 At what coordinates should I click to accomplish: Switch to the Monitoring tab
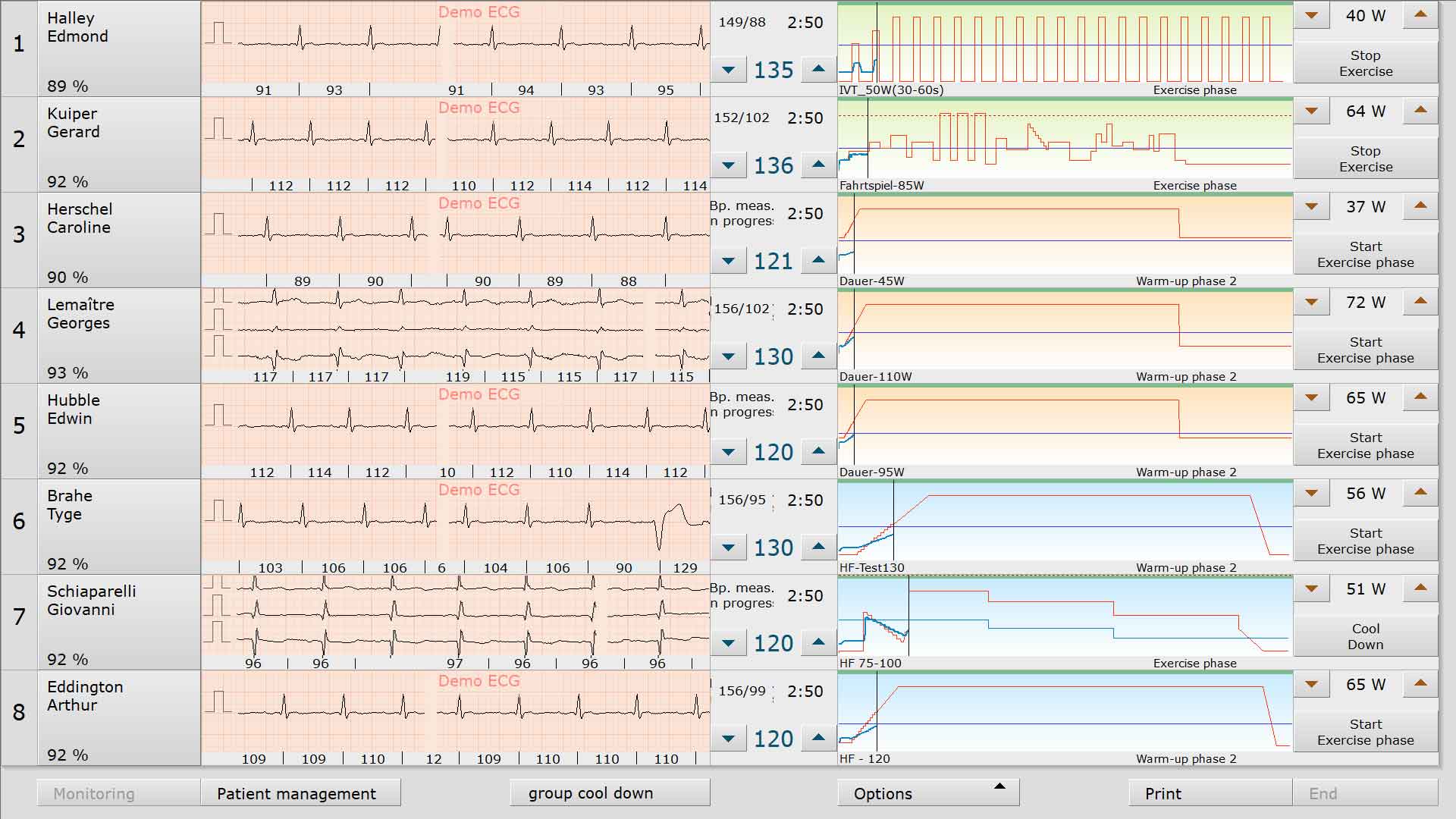[119, 793]
